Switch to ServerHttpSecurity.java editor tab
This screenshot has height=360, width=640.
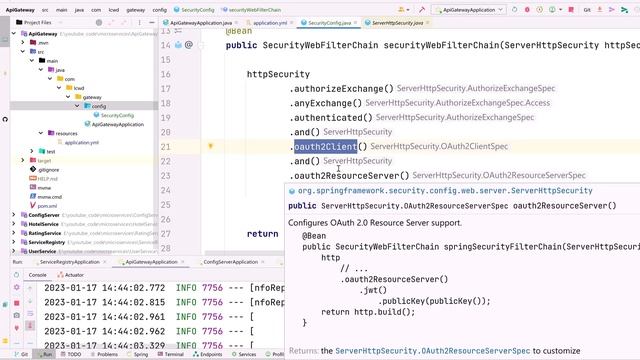(x=397, y=23)
